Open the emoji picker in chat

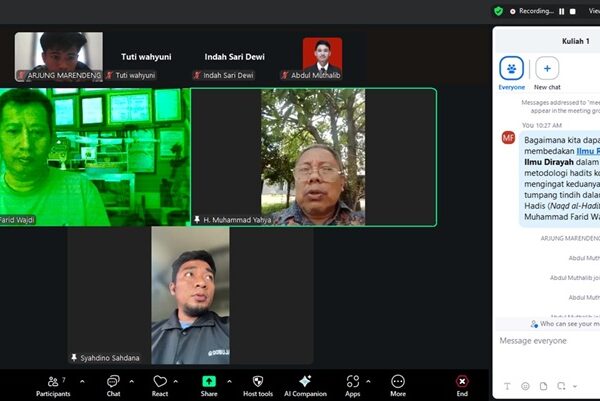(525, 386)
